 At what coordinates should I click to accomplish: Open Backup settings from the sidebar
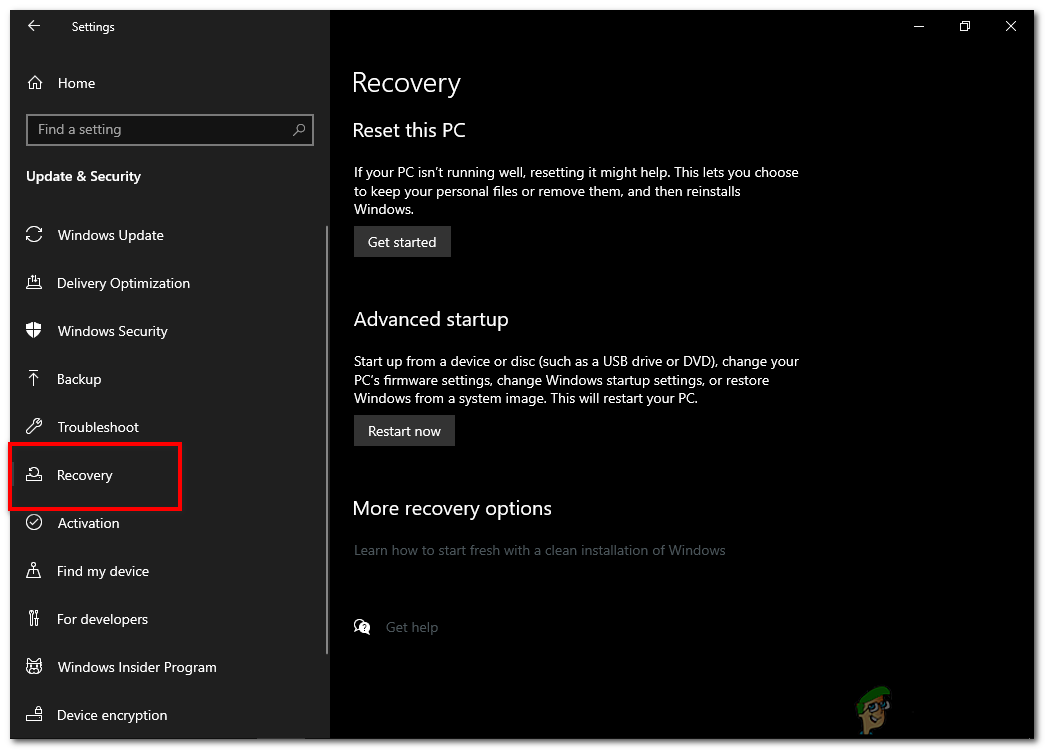point(79,379)
